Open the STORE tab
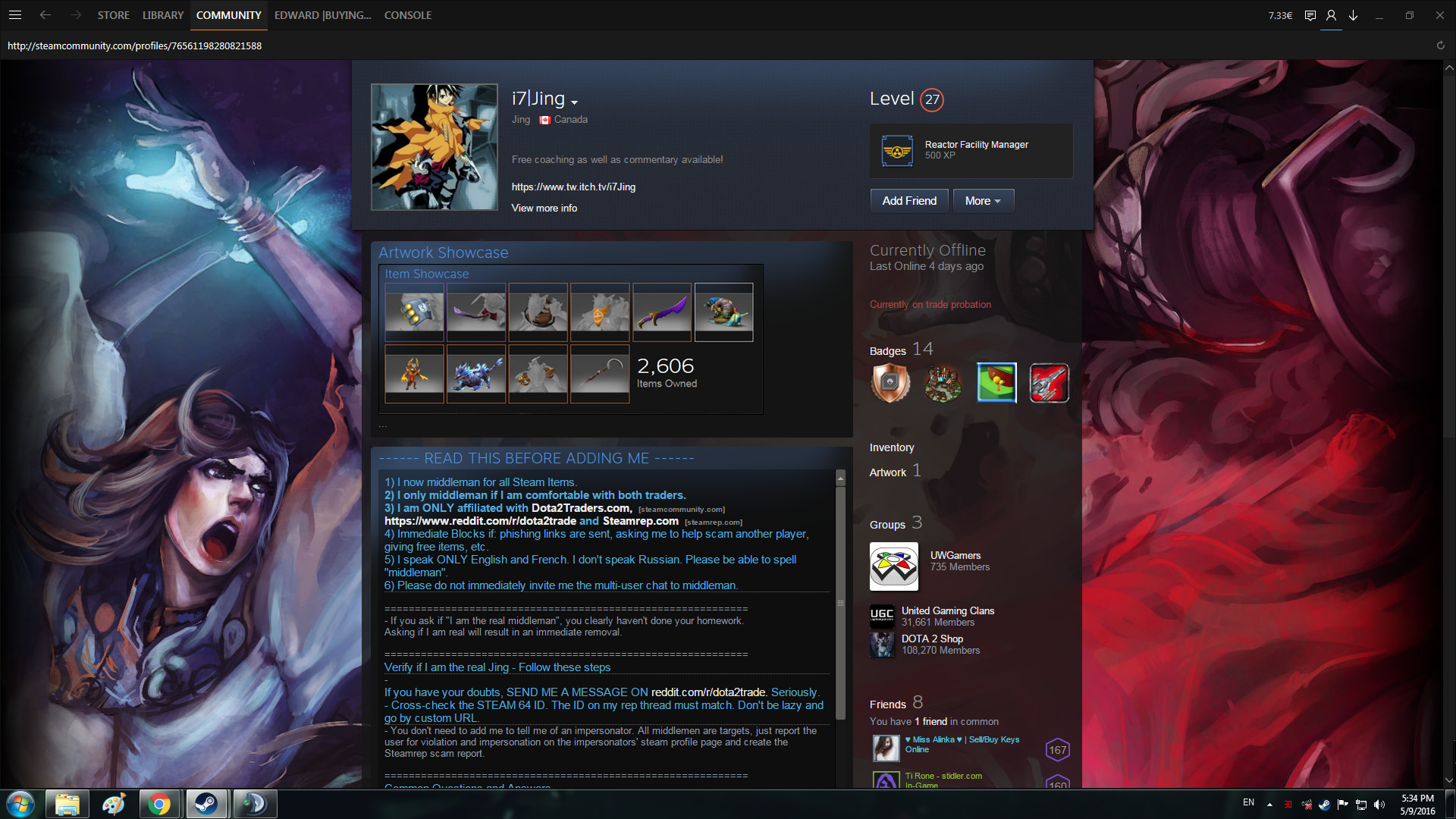Screen dimensions: 1456x819 pos(113,15)
